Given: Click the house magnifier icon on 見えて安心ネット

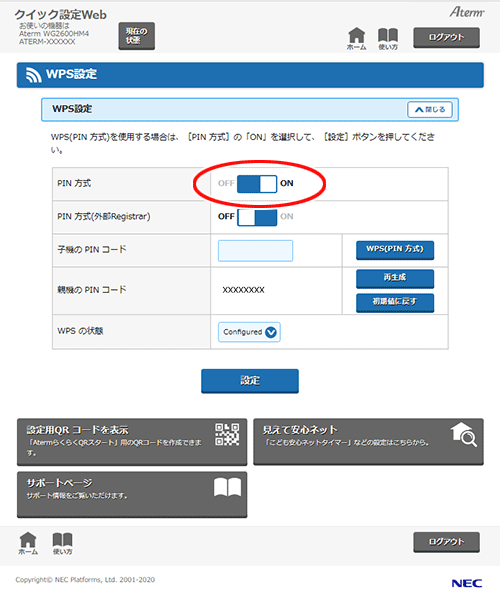Looking at the screenshot, I should [x=464, y=434].
